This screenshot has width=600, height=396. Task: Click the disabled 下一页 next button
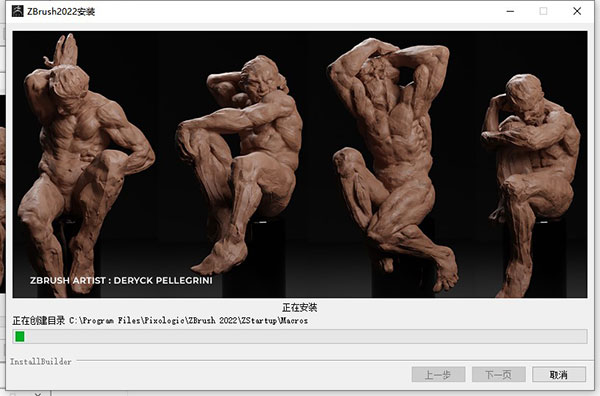499,375
